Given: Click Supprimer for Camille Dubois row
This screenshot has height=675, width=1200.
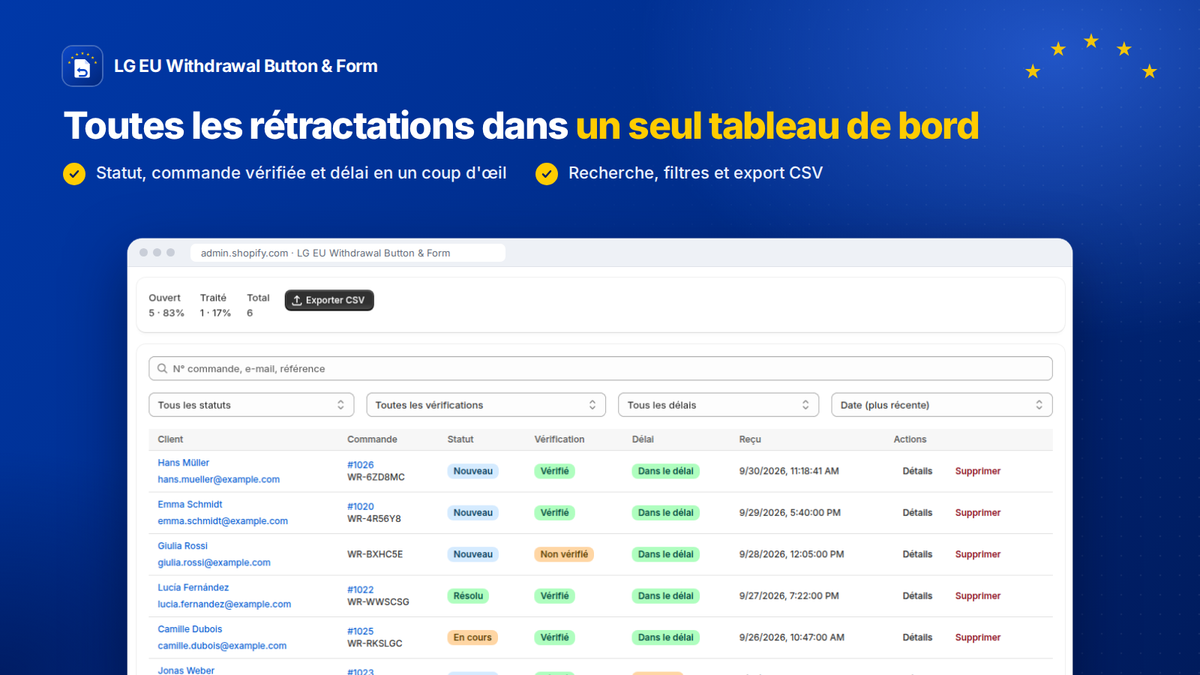Looking at the screenshot, I should (x=978, y=637).
